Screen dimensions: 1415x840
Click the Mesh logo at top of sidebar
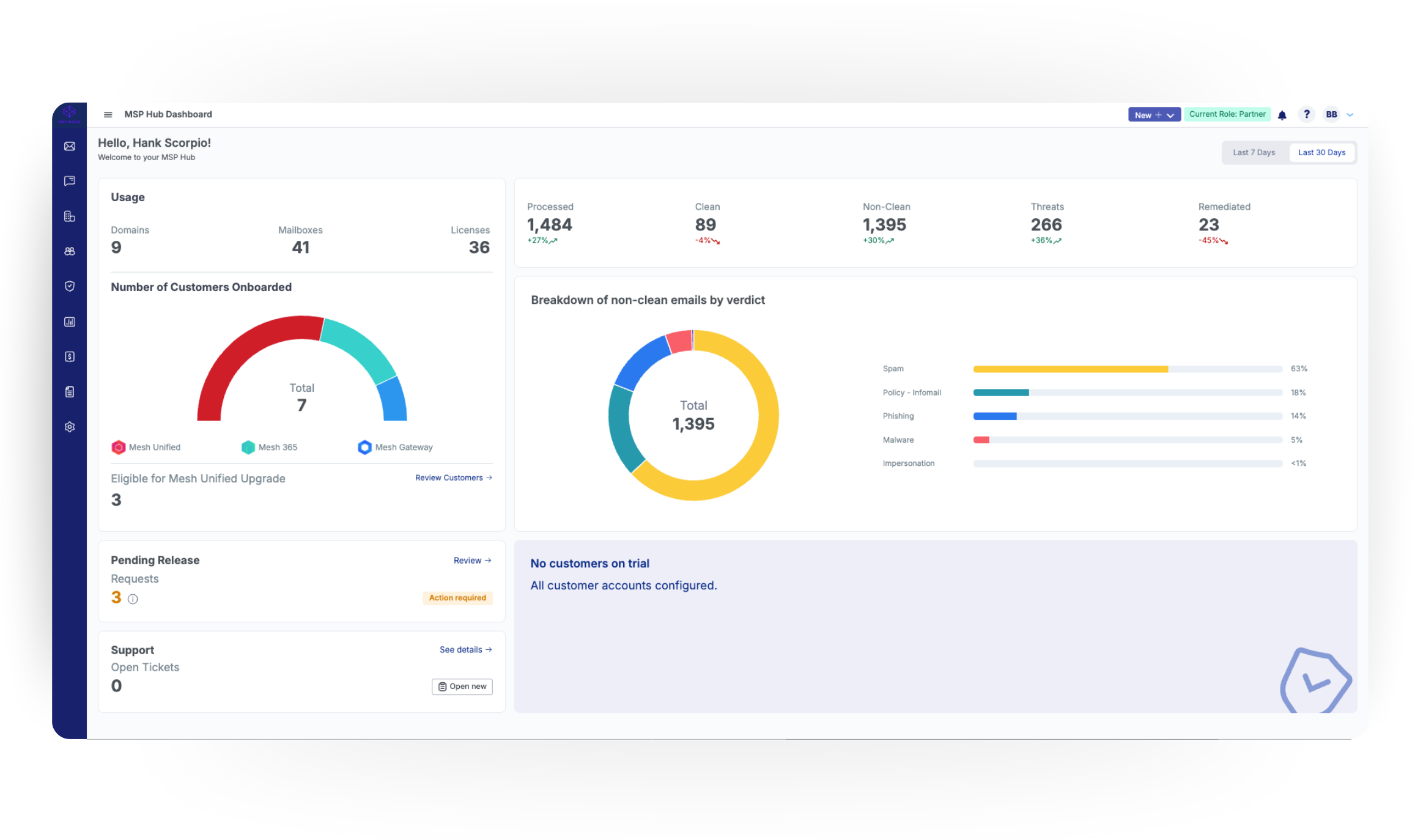[69, 114]
